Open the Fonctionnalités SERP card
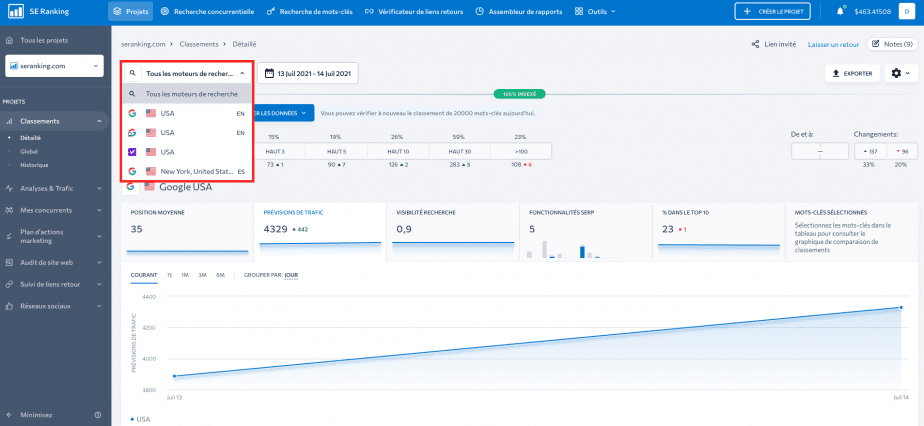The height and width of the screenshot is (426, 924). (x=586, y=232)
